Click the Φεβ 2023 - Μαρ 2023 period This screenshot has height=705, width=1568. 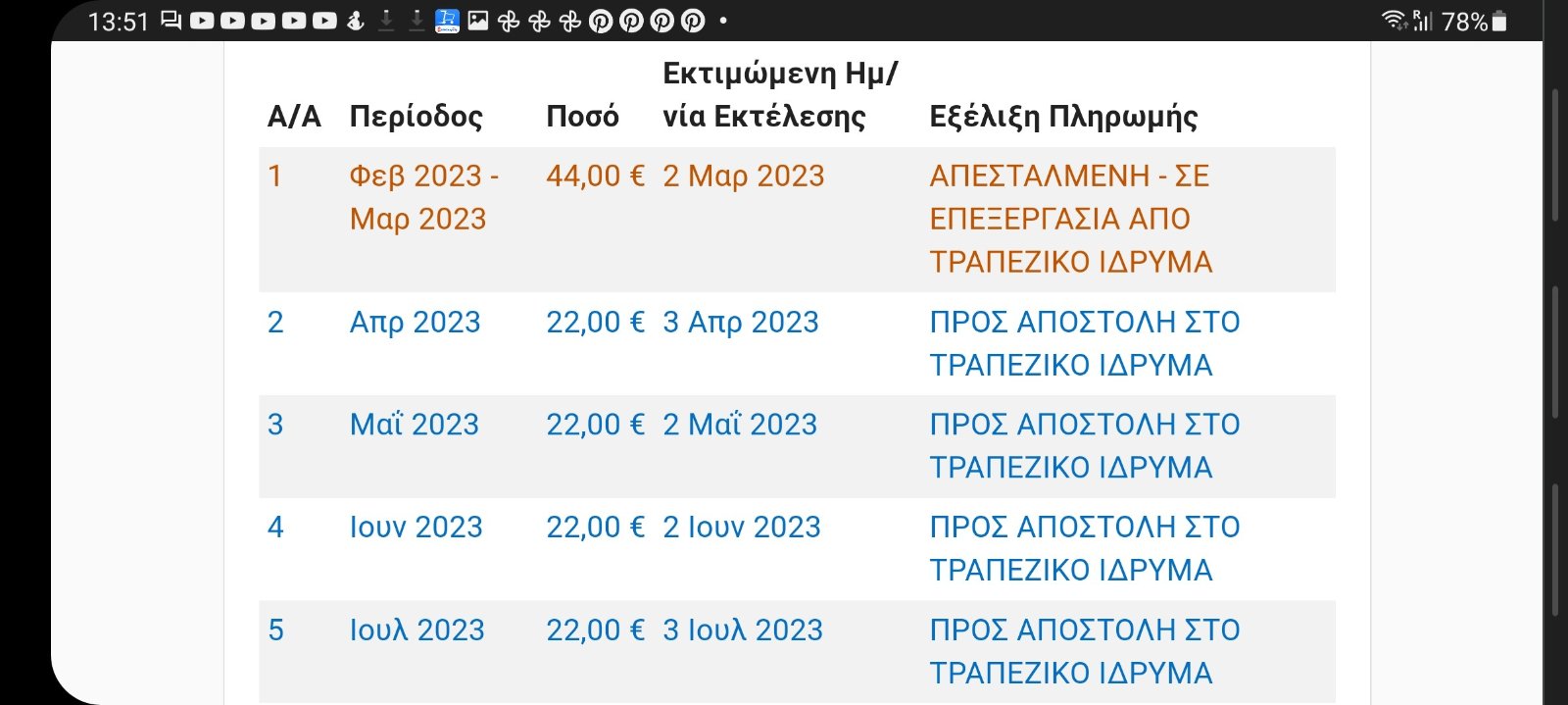tap(424, 197)
